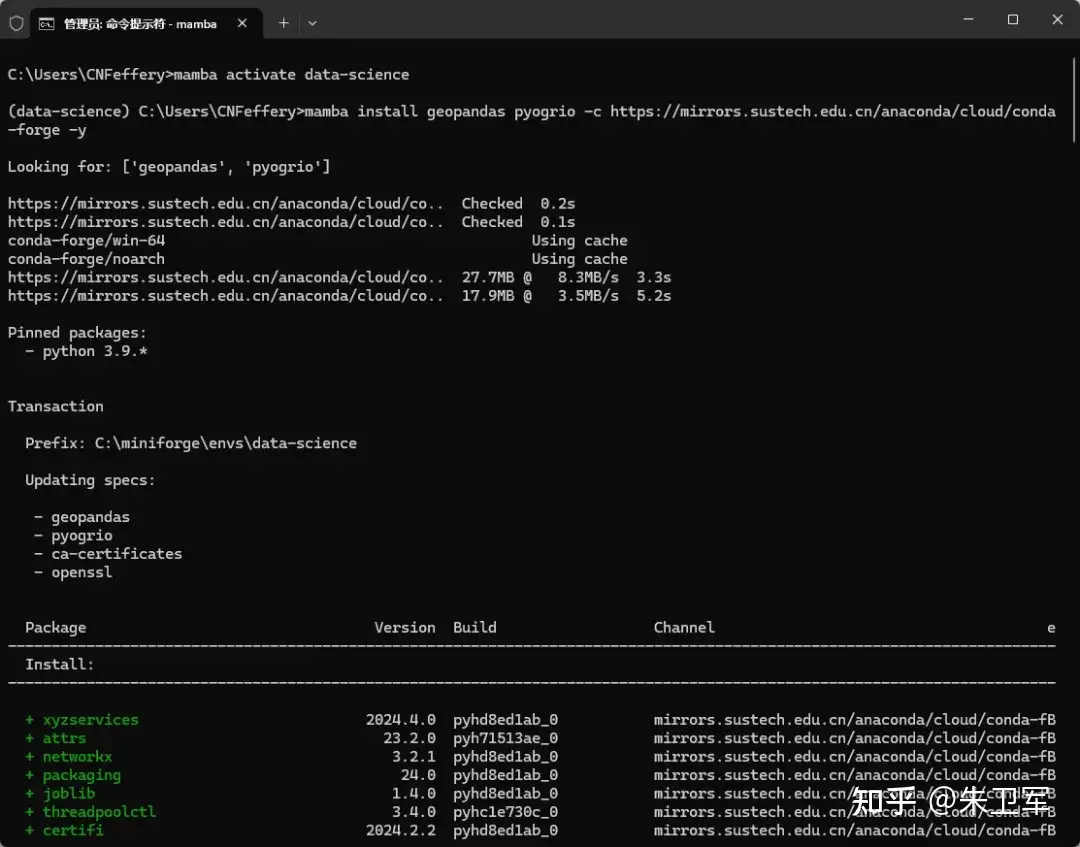This screenshot has width=1080, height=847.
Task: Click the 'python 3.9.*' pinned entry
Action: [x=95, y=351]
